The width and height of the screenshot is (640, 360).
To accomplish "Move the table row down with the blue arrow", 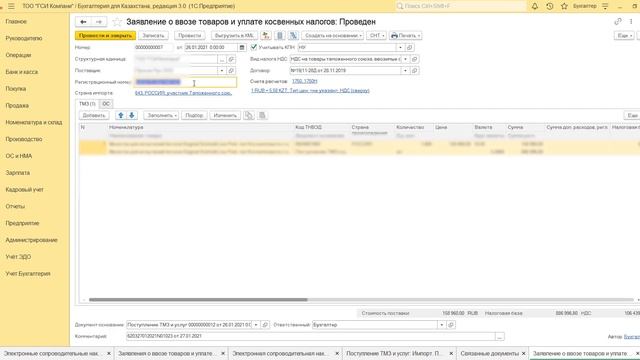I will (x=132, y=116).
